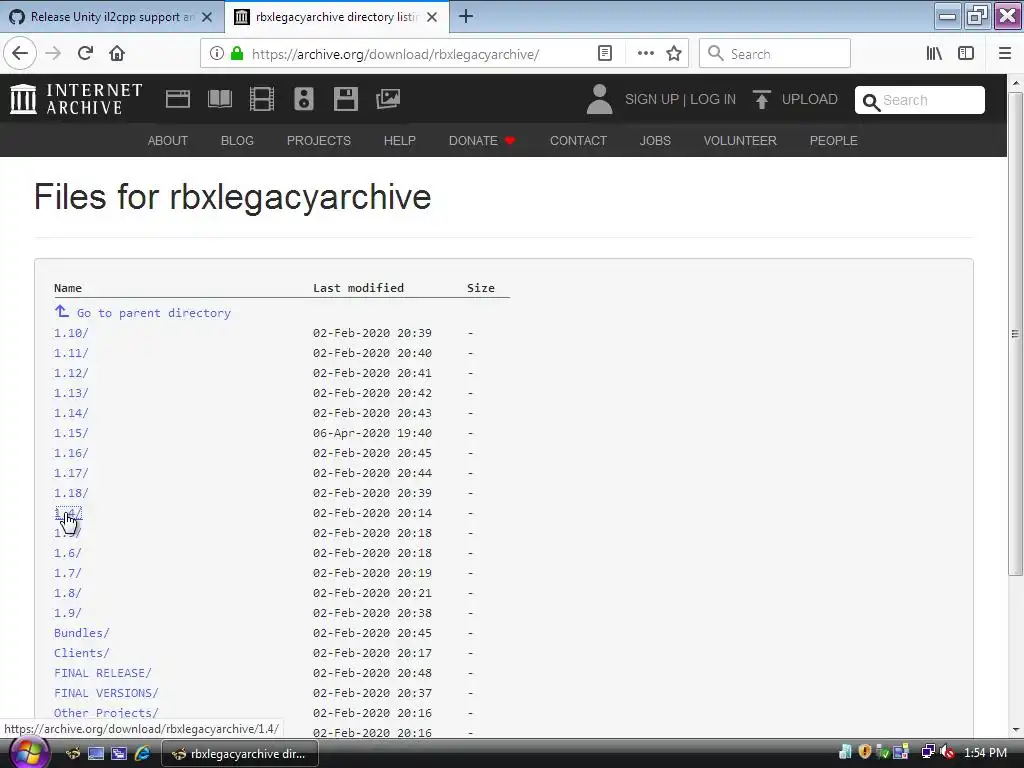The image size is (1024, 768).
Task: Open the 1.17/ folder
Action: (x=71, y=473)
